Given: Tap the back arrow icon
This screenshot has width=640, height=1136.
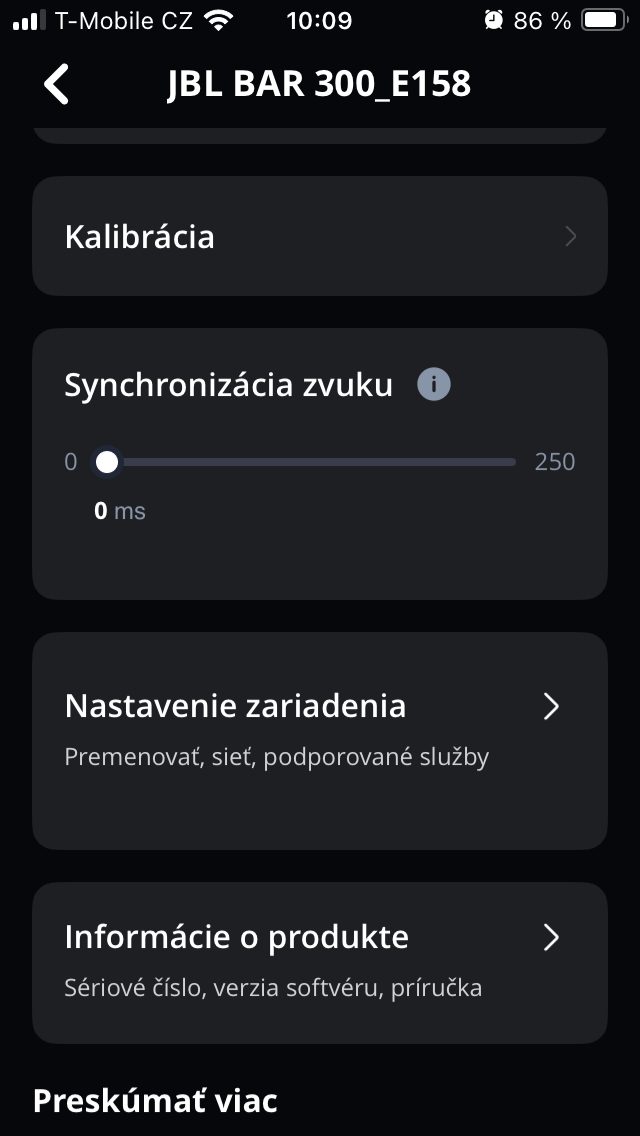Looking at the screenshot, I should pyautogui.click(x=57, y=85).
